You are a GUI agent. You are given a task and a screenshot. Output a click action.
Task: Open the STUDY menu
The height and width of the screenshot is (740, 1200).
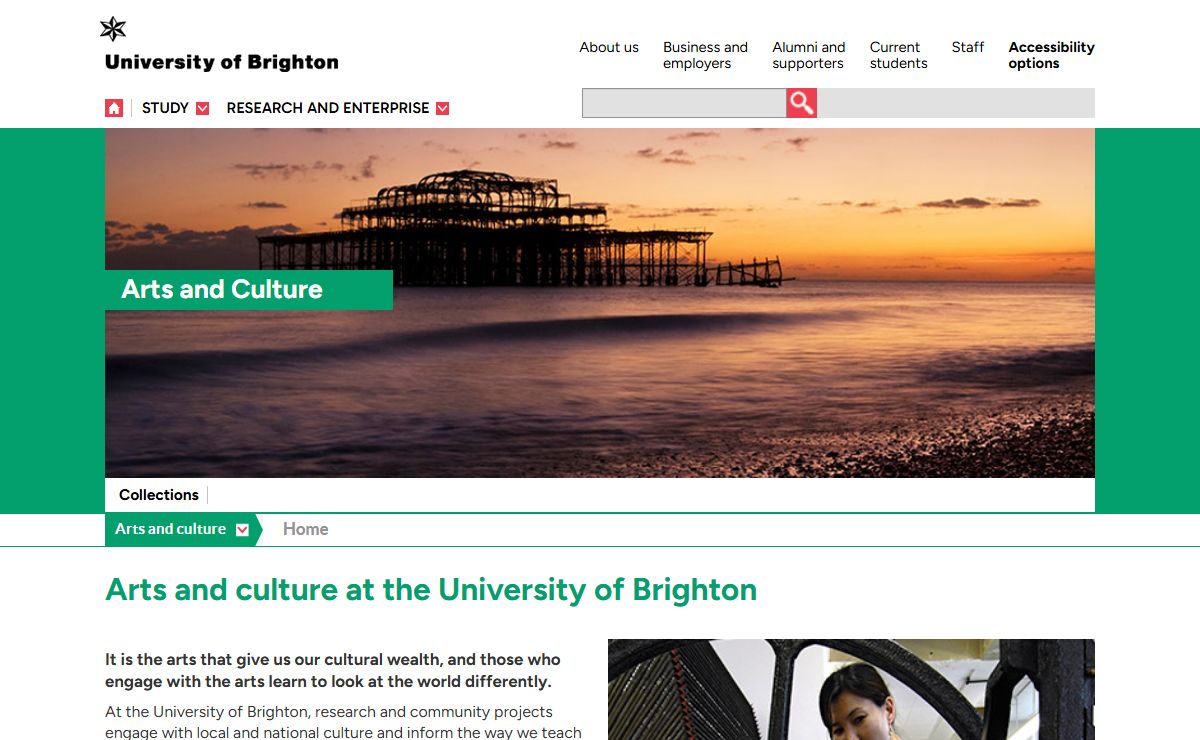click(x=165, y=108)
